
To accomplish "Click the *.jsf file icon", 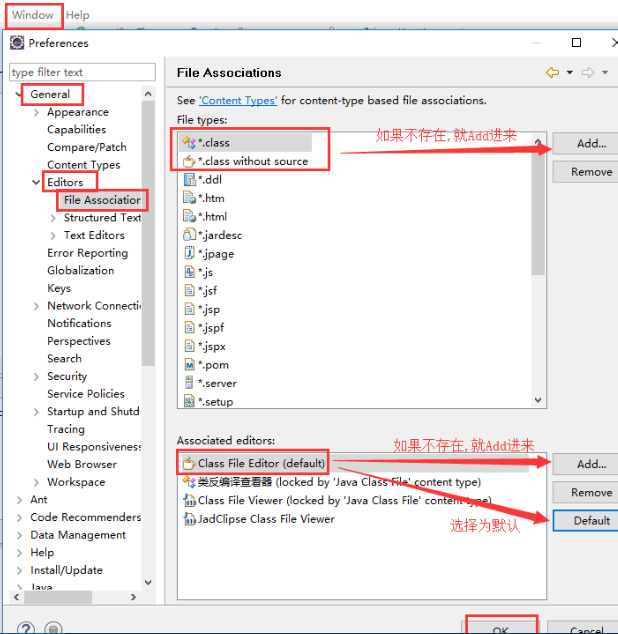I will point(189,290).
